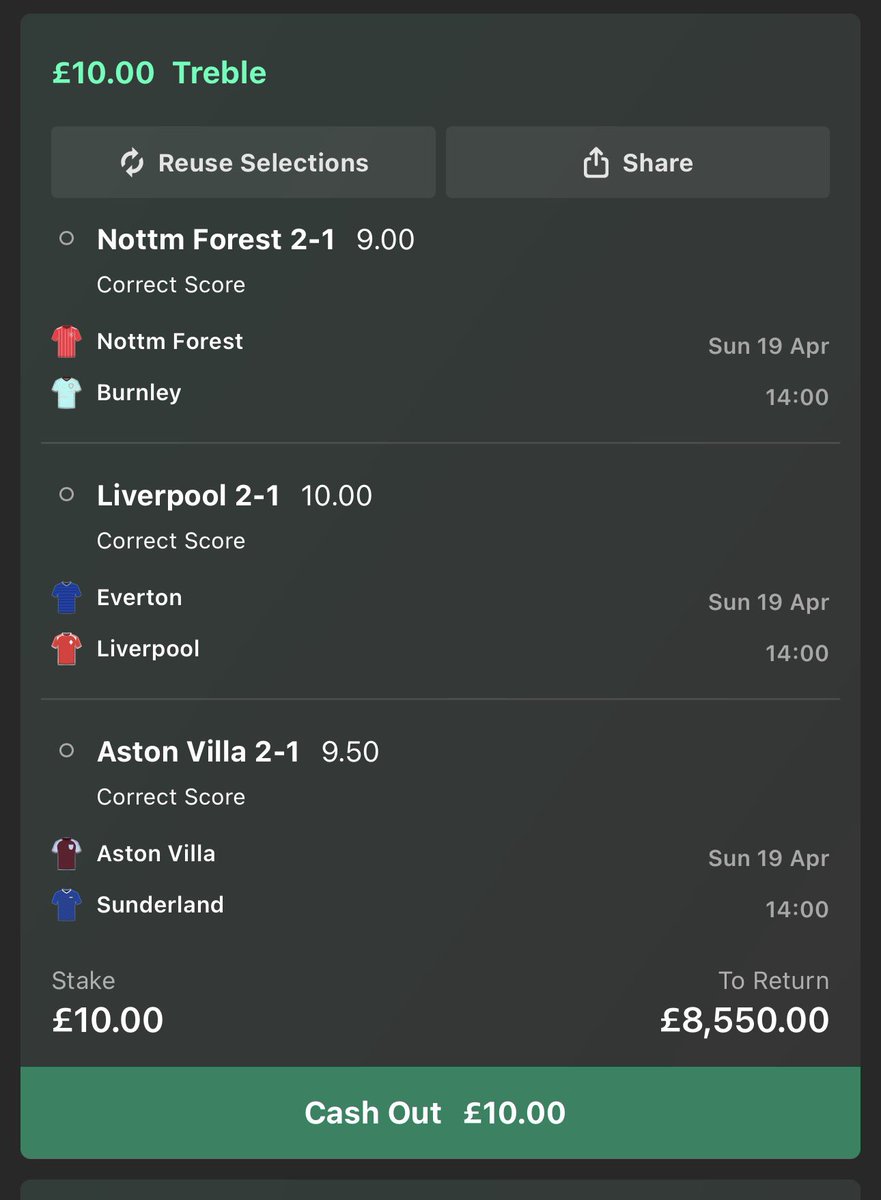Click the £8,550.00 To Return figure

tap(744, 1019)
